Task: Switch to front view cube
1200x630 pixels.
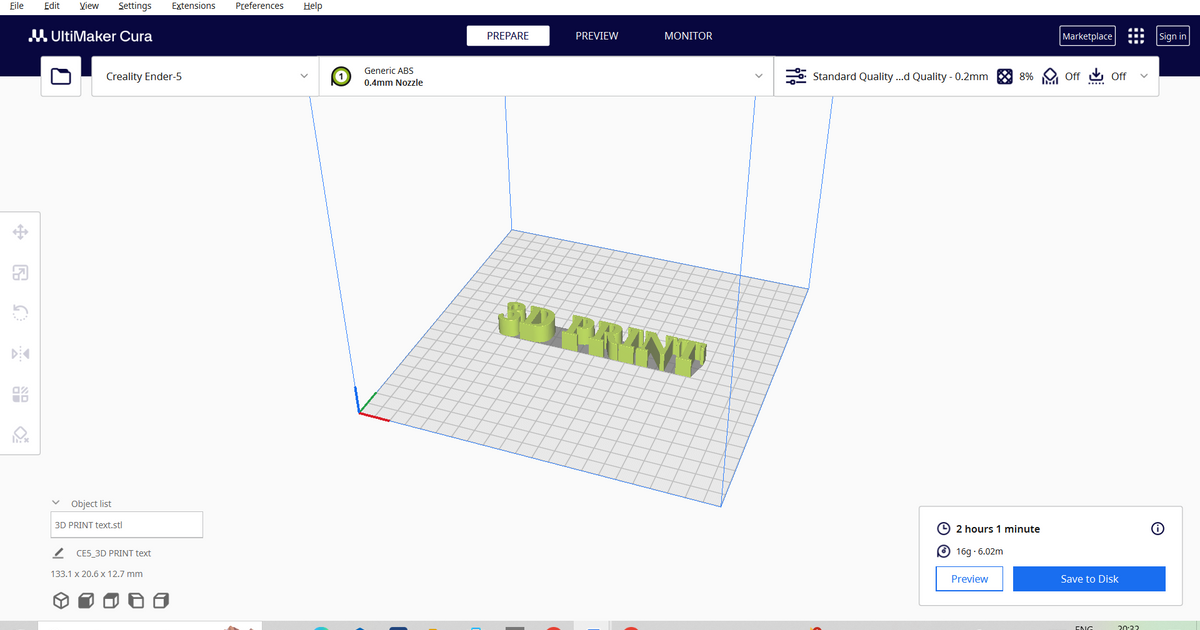Action: point(86,601)
